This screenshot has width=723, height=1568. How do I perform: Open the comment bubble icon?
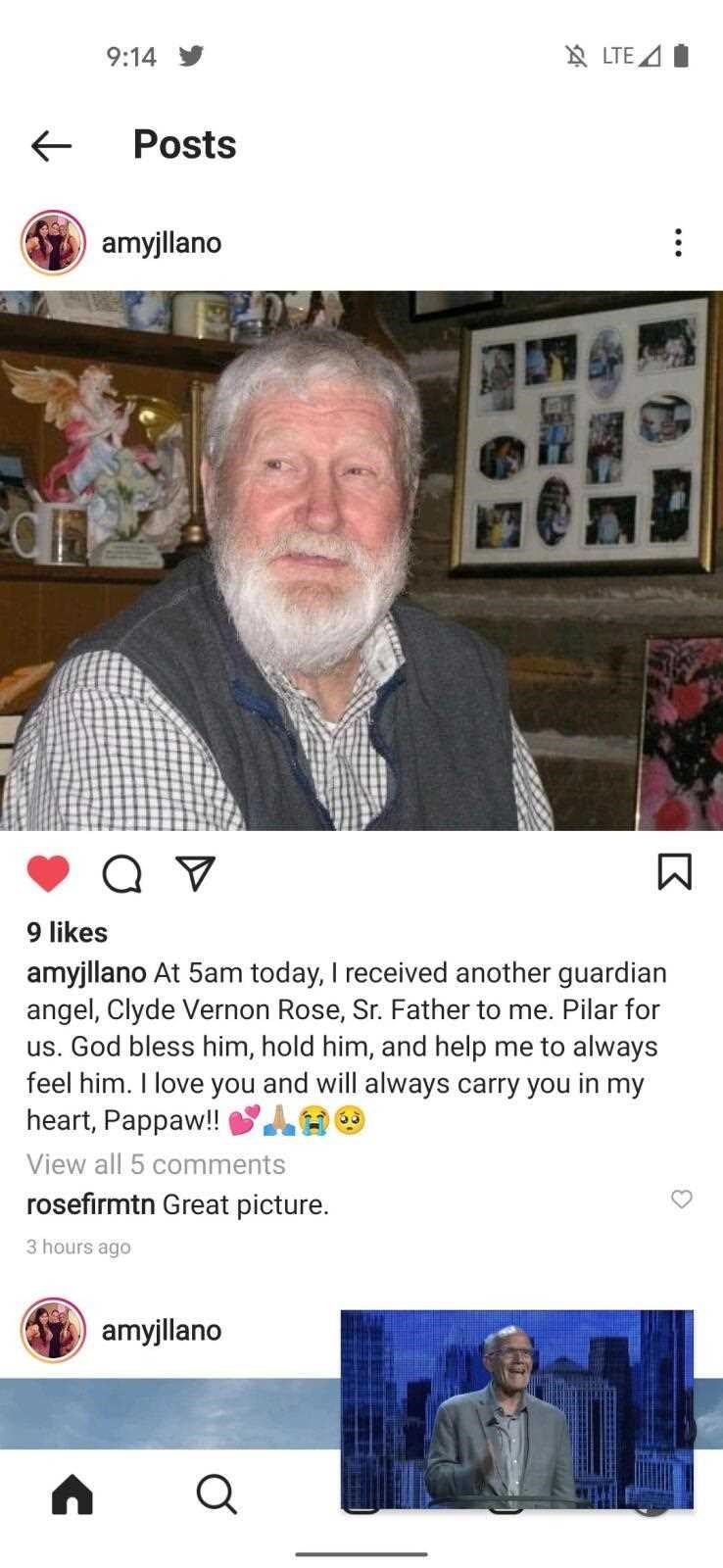click(122, 873)
